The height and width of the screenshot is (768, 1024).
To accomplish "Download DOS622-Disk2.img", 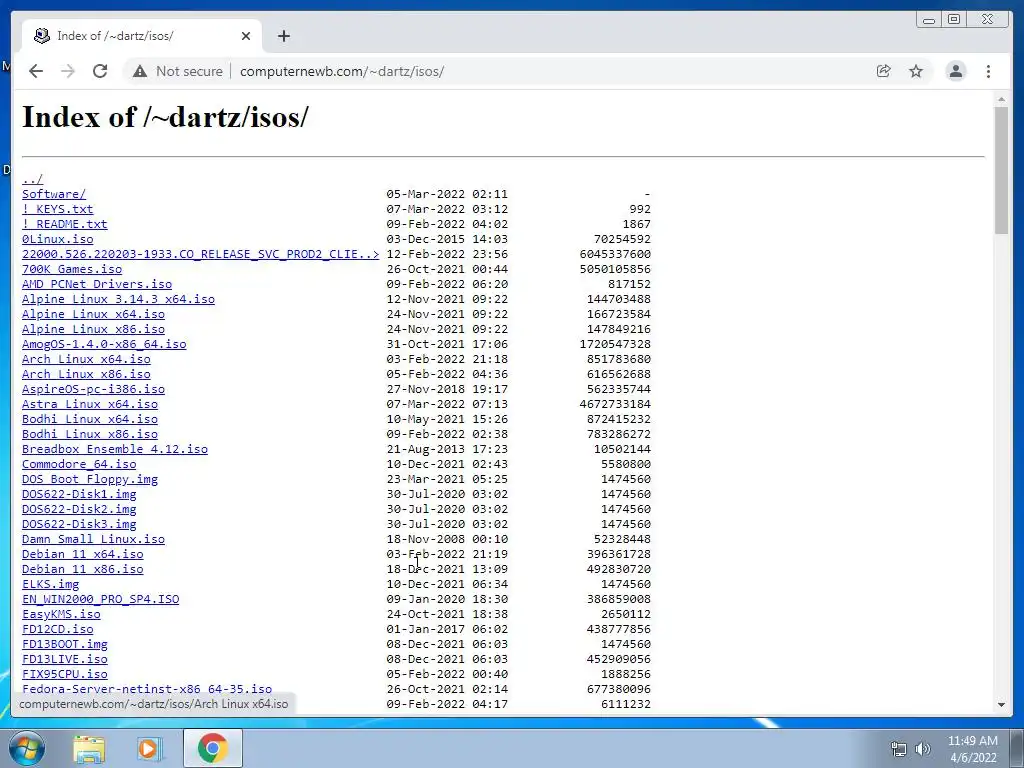I will pyautogui.click(x=79, y=509).
